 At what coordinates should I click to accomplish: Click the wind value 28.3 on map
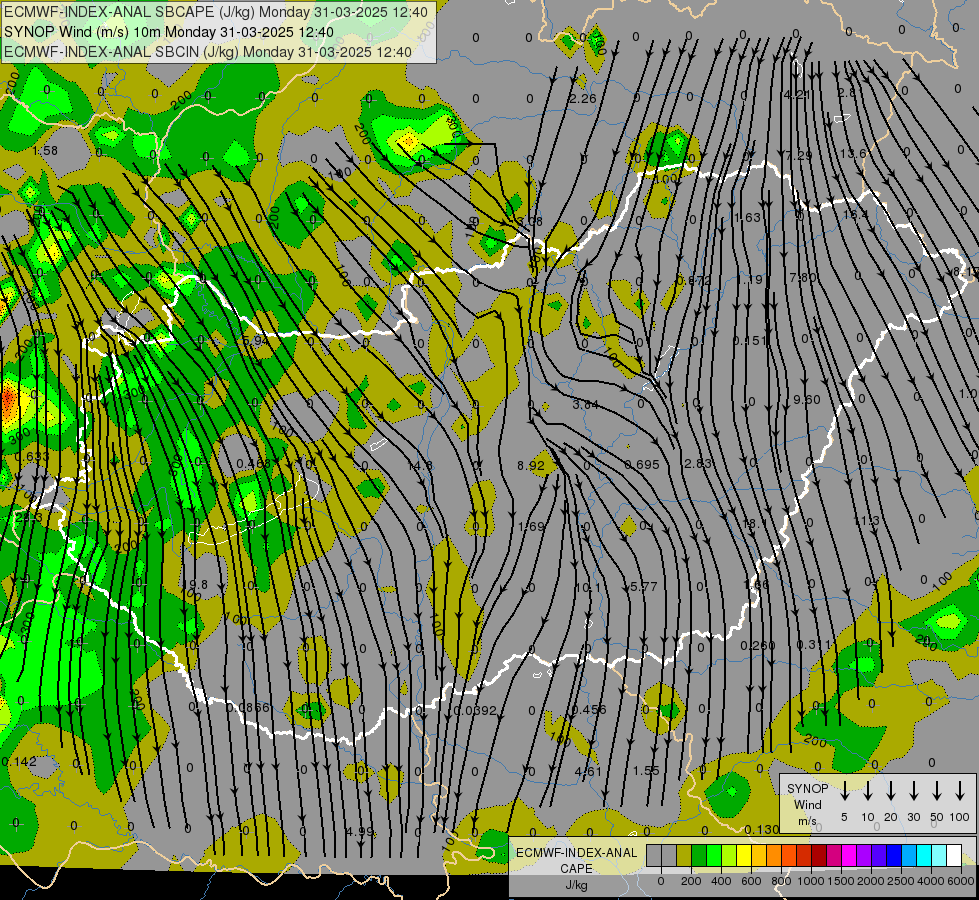coord(29,518)
